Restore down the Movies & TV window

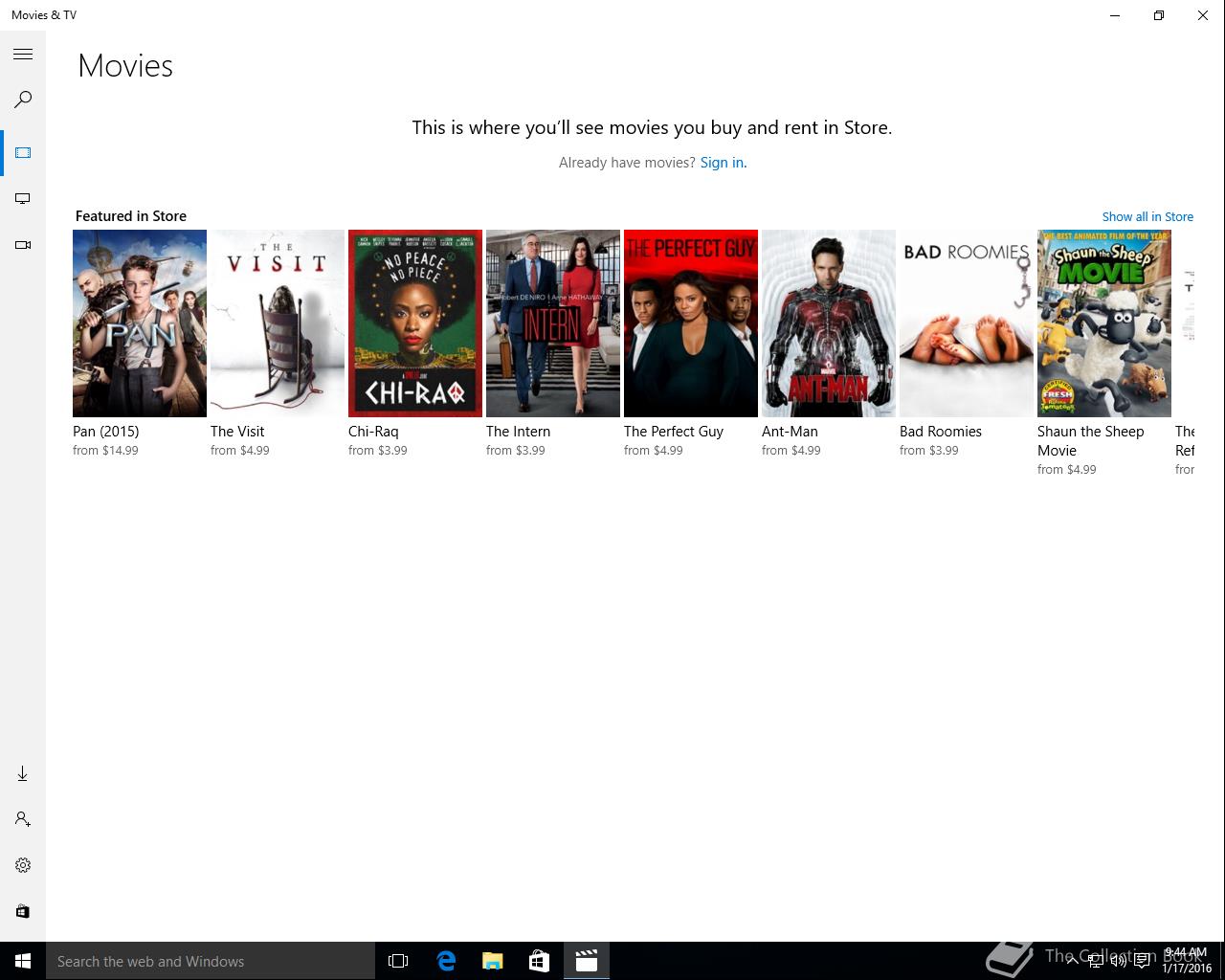click(1159, 15)
